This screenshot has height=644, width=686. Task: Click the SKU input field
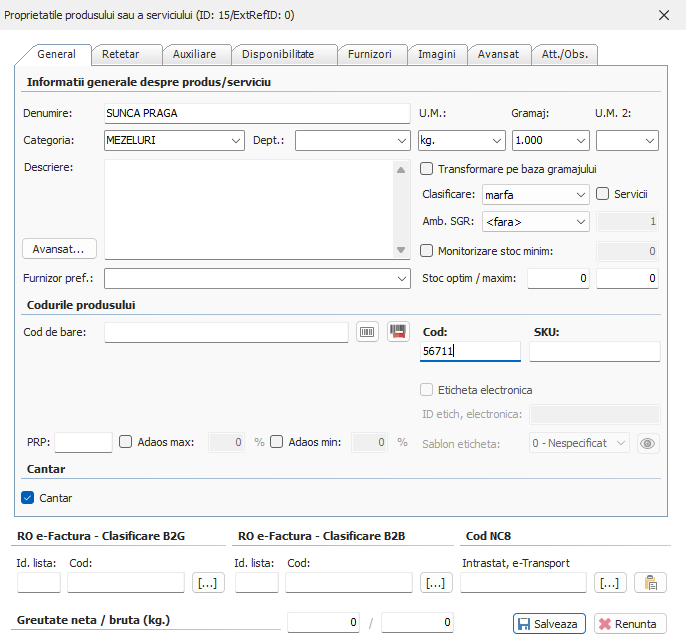click(594, 351)
